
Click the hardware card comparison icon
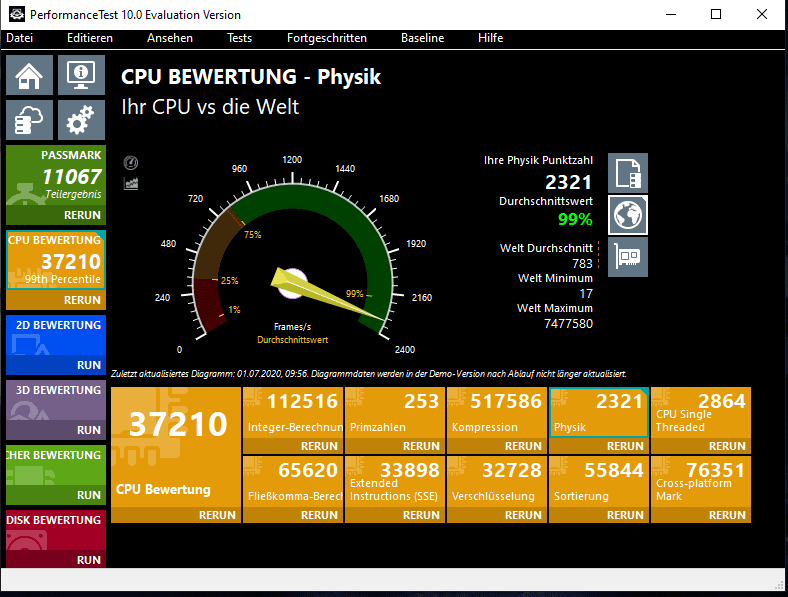[628, 257]
